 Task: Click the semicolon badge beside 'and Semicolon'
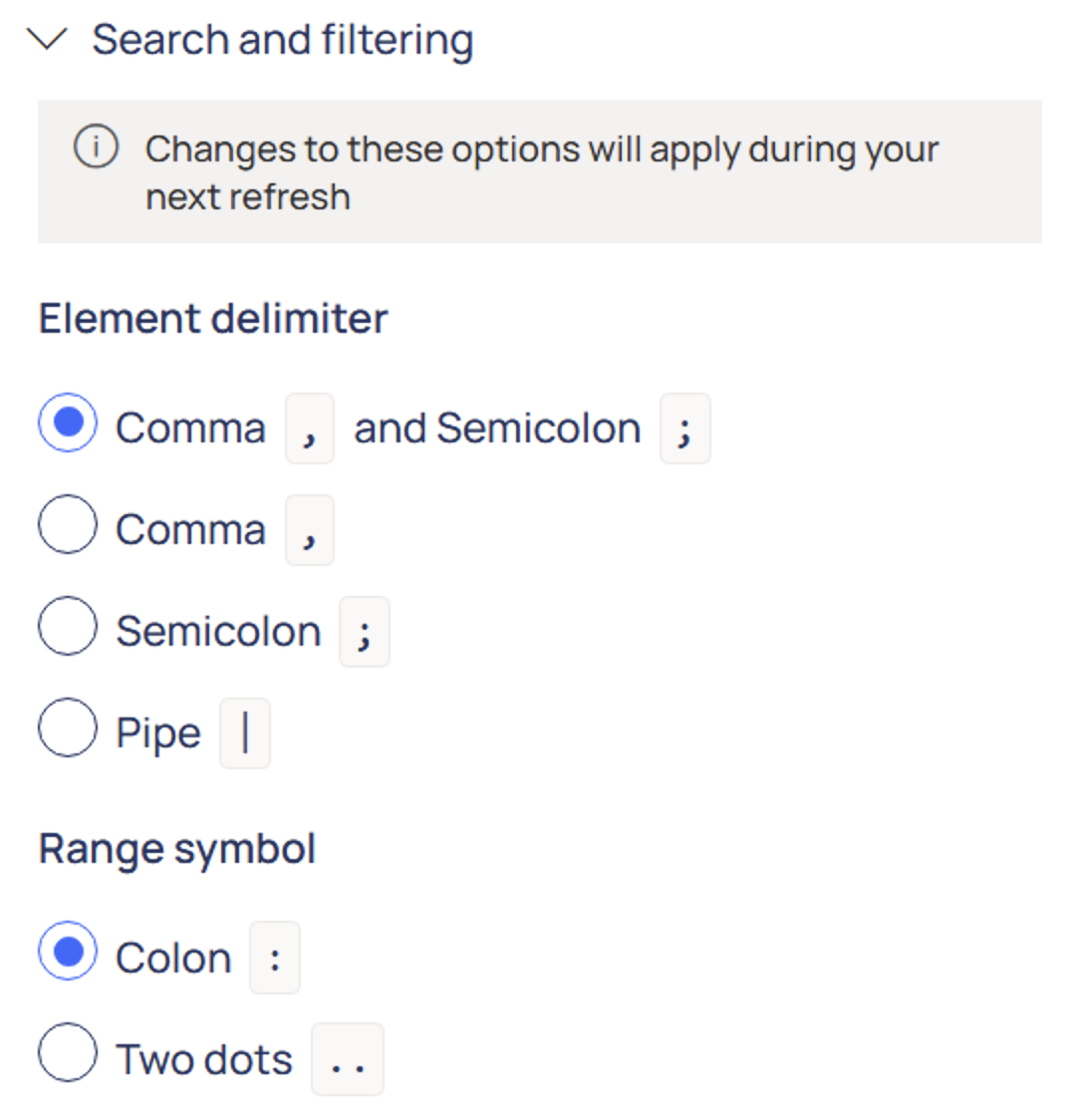(x=684, y=428)
